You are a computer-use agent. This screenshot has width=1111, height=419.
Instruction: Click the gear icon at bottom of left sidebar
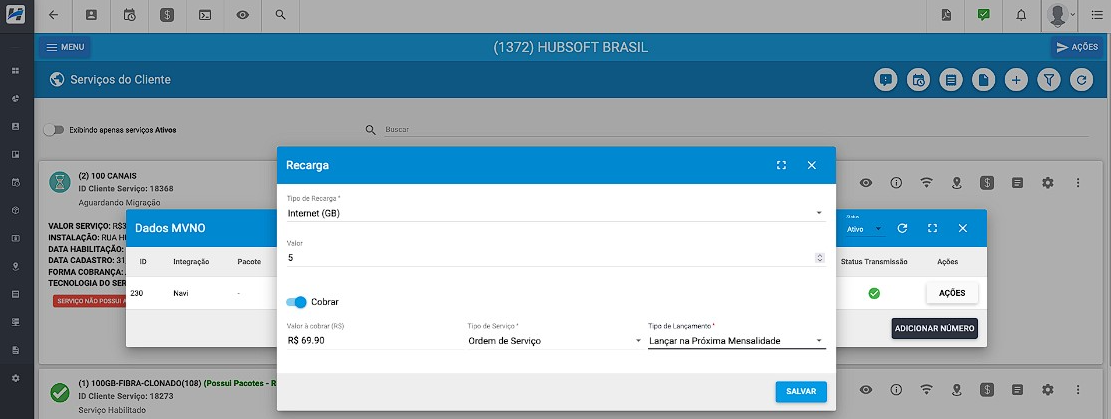(x=16, y=378)
